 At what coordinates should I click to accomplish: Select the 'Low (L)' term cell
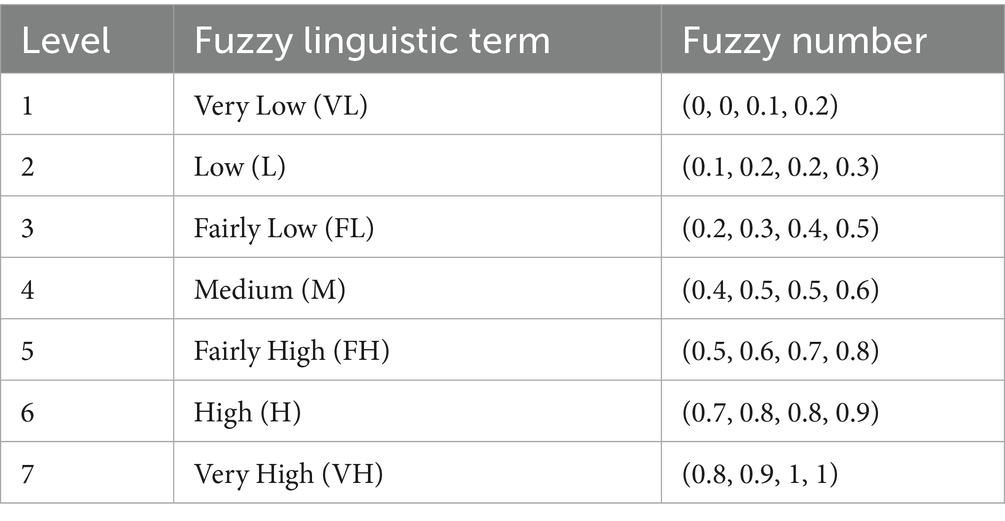[240, 167]
